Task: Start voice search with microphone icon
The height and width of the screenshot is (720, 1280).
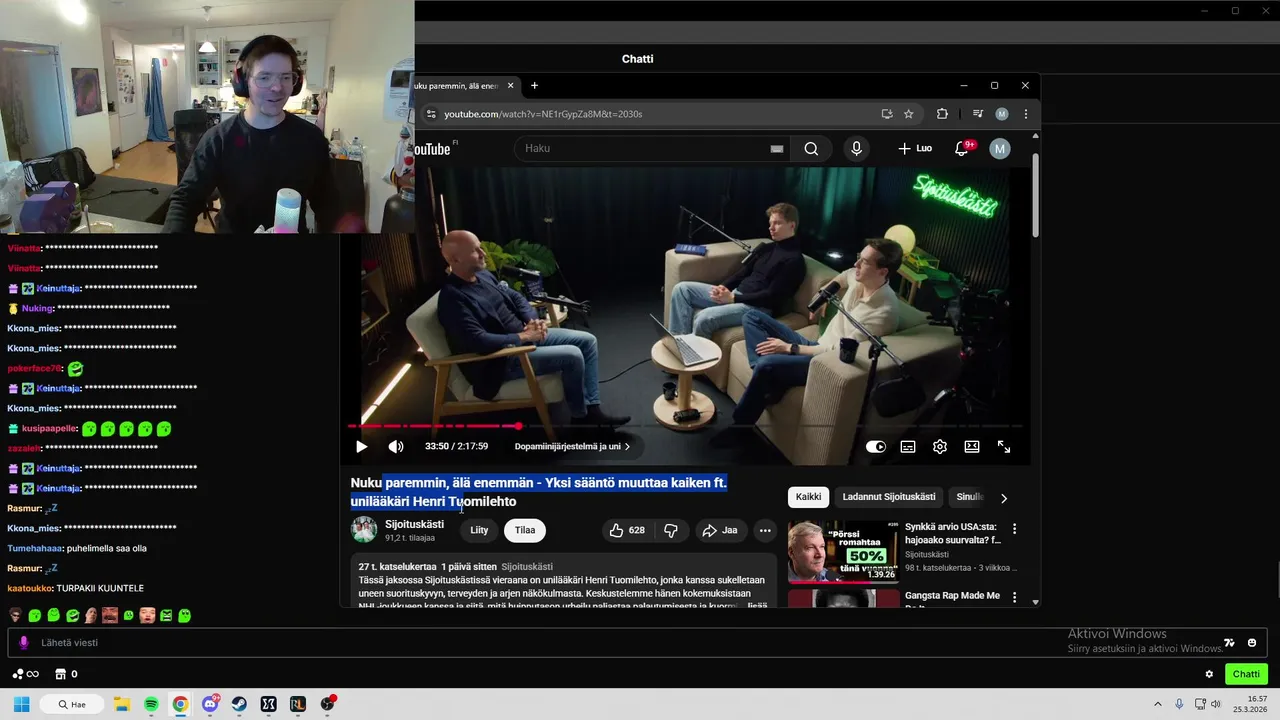Action: 856,149
